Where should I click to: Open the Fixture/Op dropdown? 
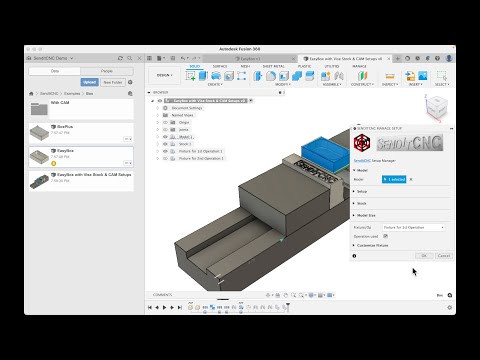pos(413,227)
